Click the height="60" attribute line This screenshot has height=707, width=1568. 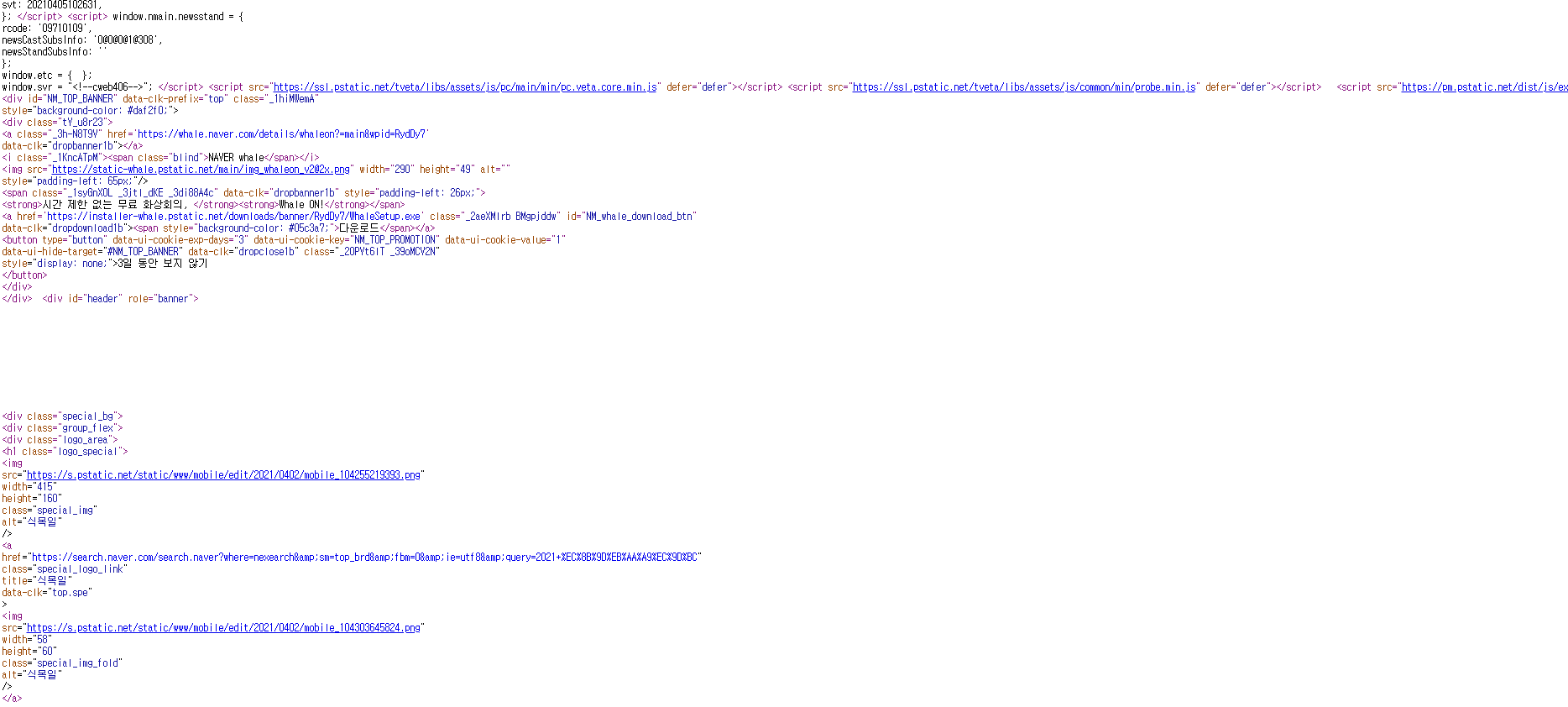pos(29,652)
